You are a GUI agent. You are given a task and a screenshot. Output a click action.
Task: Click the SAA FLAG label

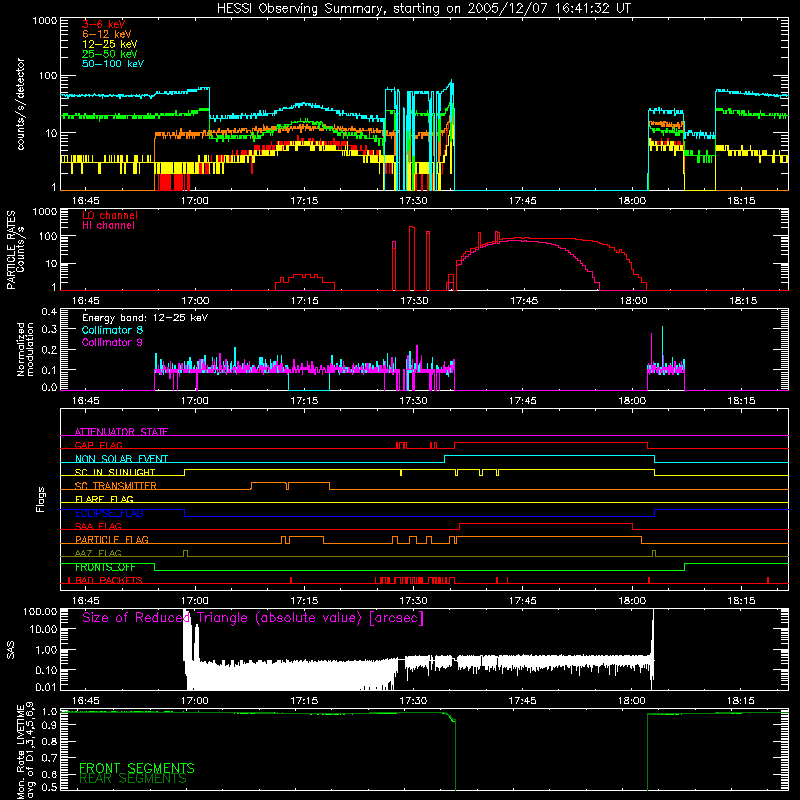pos(98,526)
